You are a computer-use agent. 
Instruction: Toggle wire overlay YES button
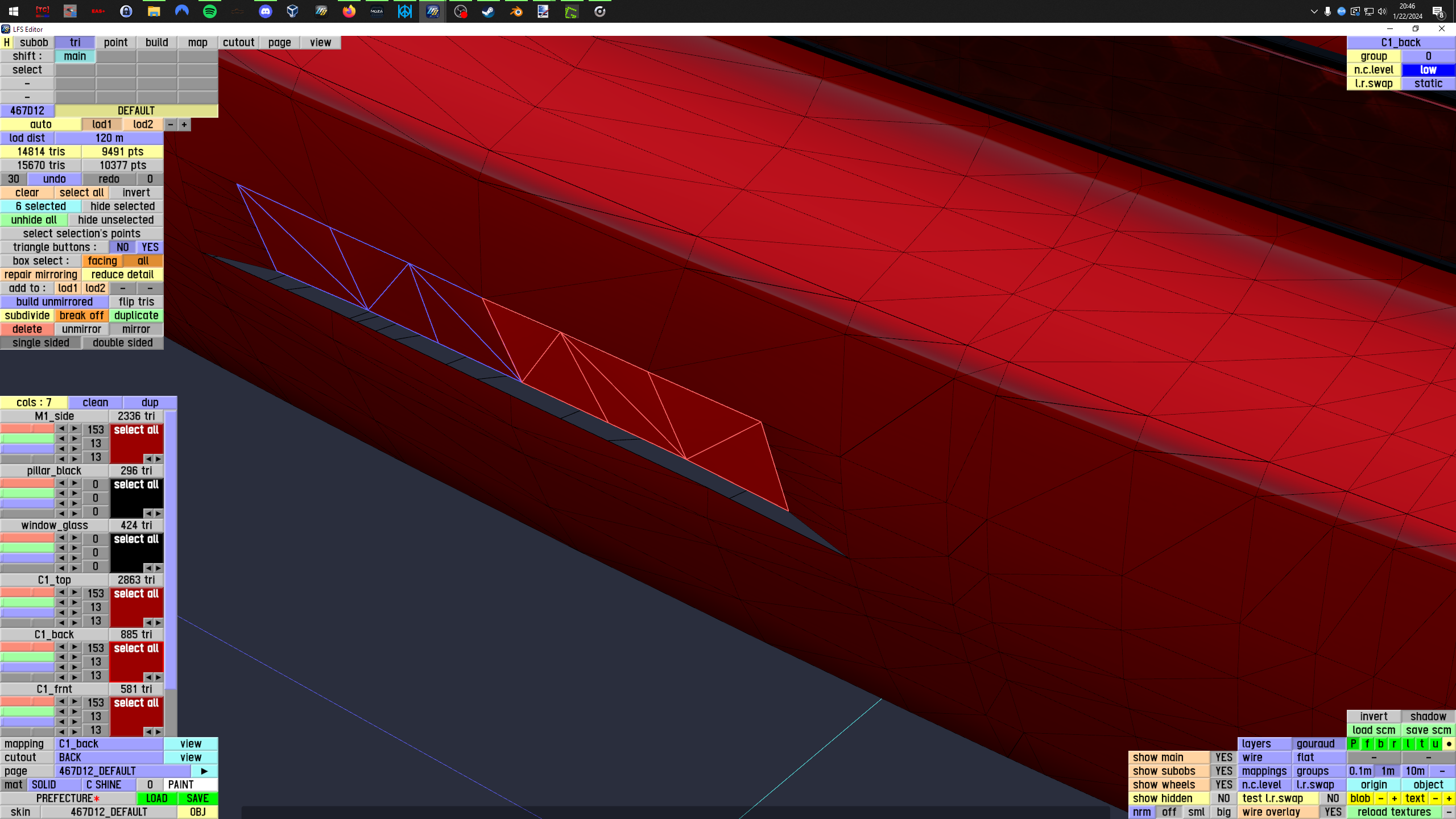pos(1333,812)
